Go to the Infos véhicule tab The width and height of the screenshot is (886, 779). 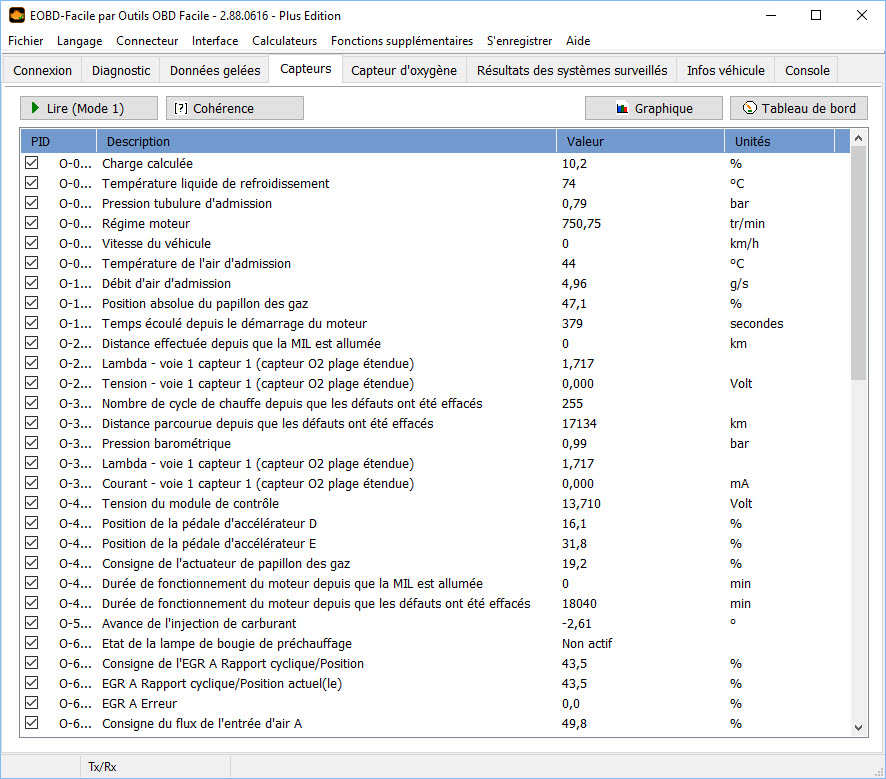[x=725, y=70]
